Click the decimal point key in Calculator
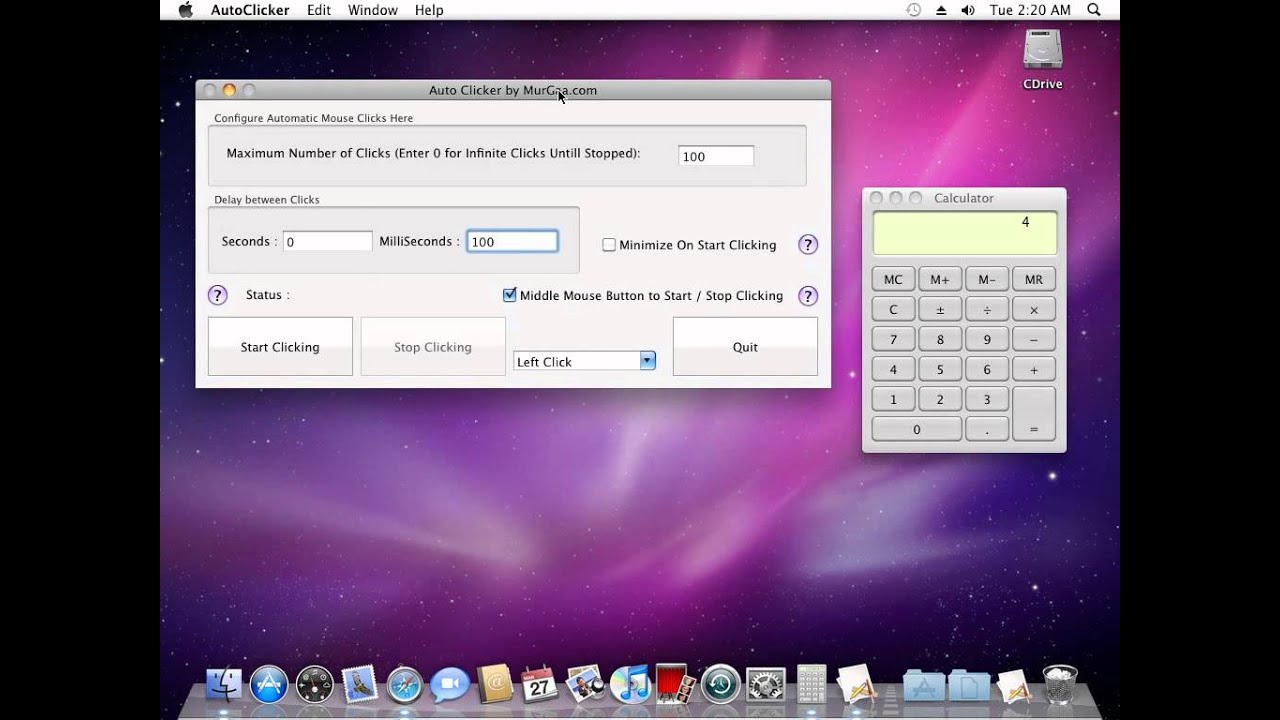The image size is (1280, 720). click(987, 429)
